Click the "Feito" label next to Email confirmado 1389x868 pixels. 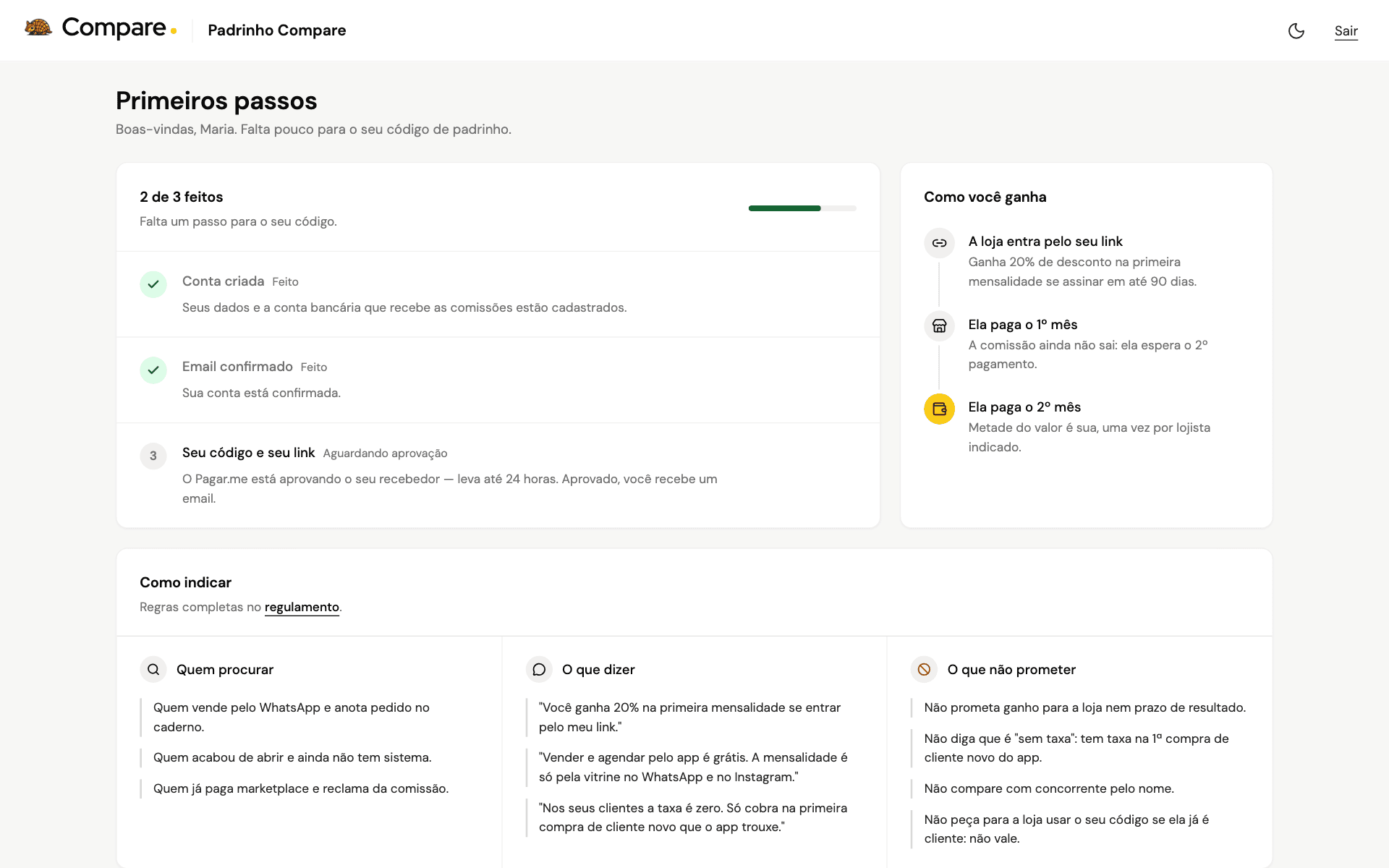click(x=314, y=367)
